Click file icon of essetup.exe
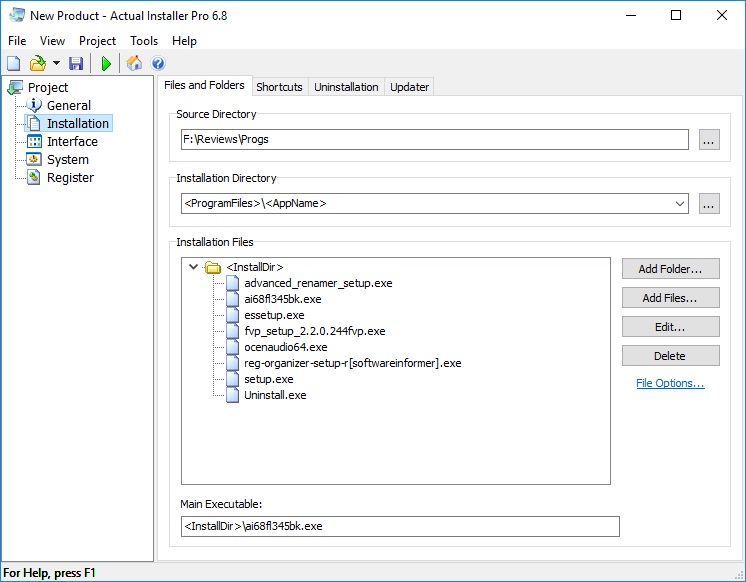This screenshot has width=746, height=582. [233, 315]
